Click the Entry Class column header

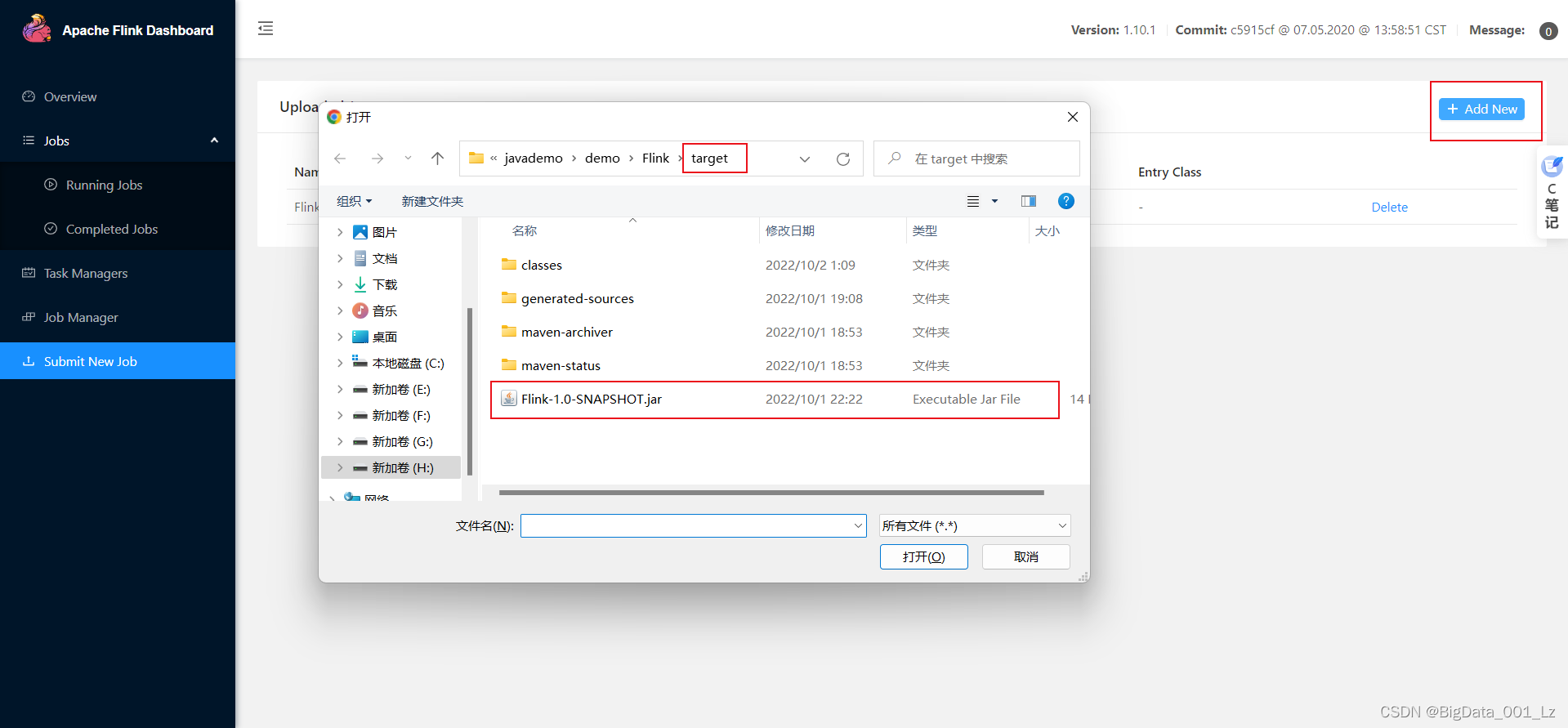[1169, 172]
